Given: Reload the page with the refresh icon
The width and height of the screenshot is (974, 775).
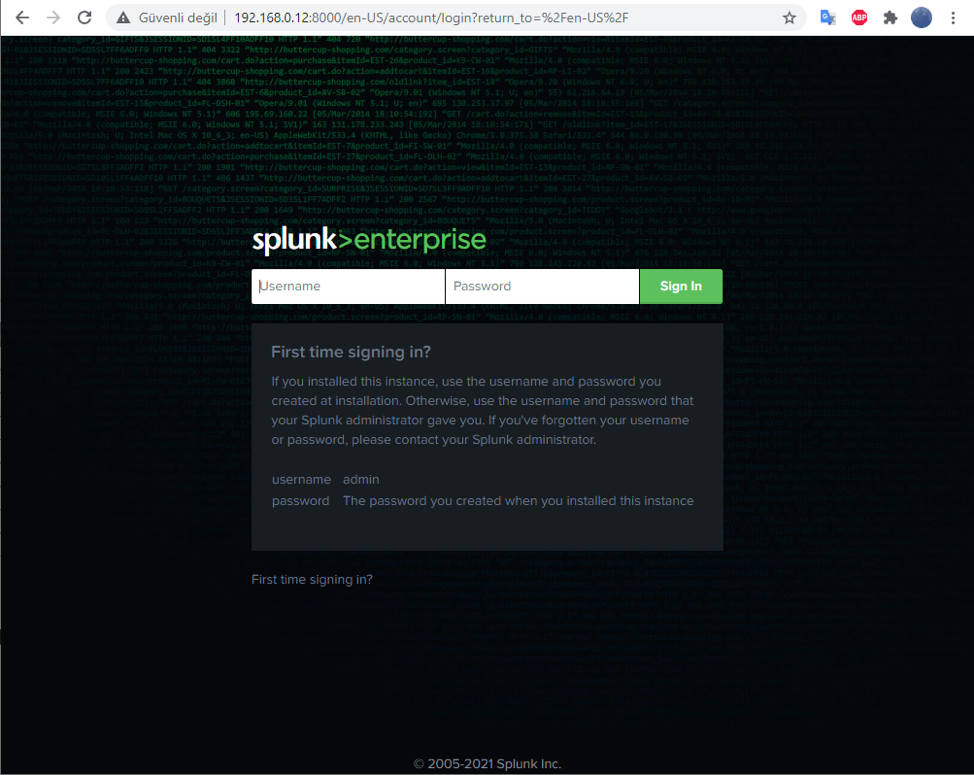Looking at the screenshot, I should 84,17.
